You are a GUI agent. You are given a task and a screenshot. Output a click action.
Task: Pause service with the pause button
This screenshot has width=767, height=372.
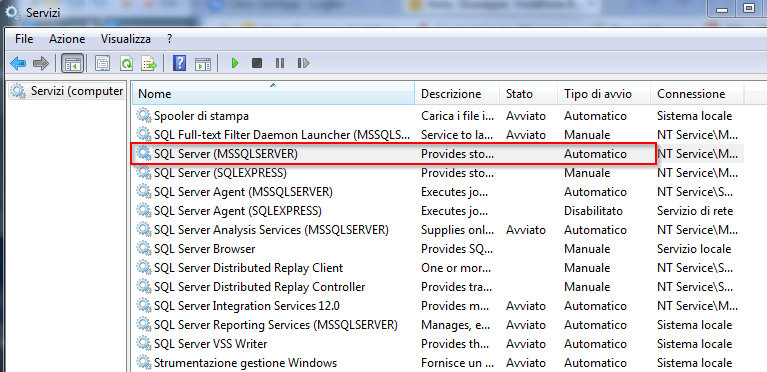pyautogui.click(x=280, y=63)
